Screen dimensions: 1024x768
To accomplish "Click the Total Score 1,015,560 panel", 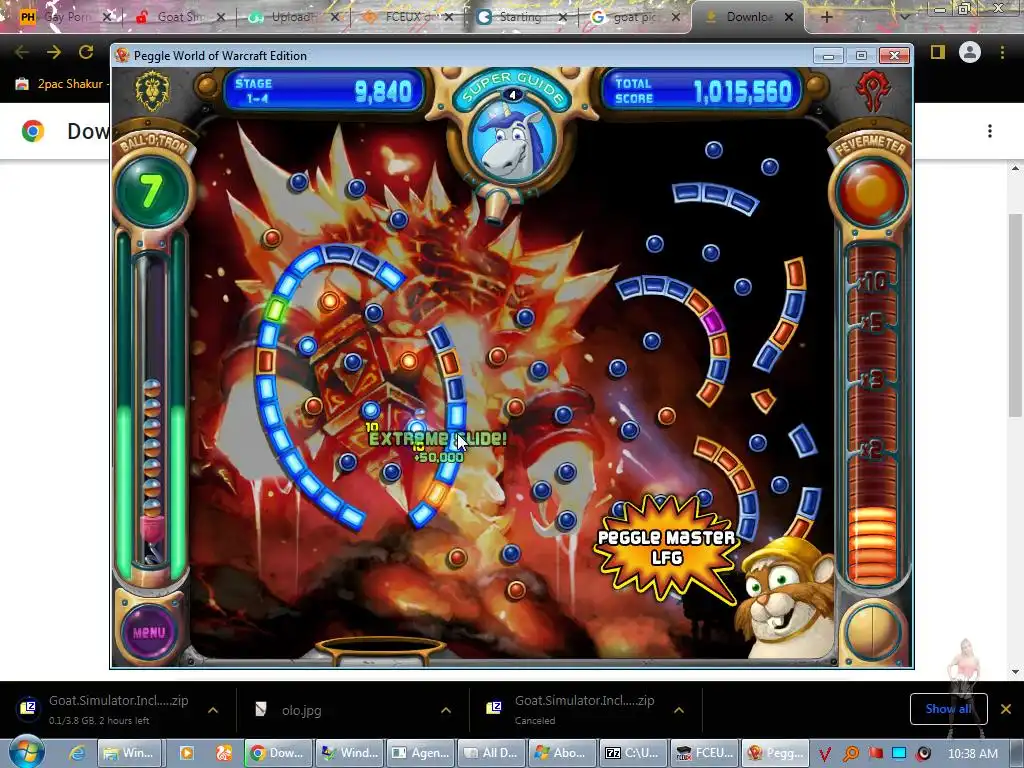I will pyautogui.click(x=702, y=91).
